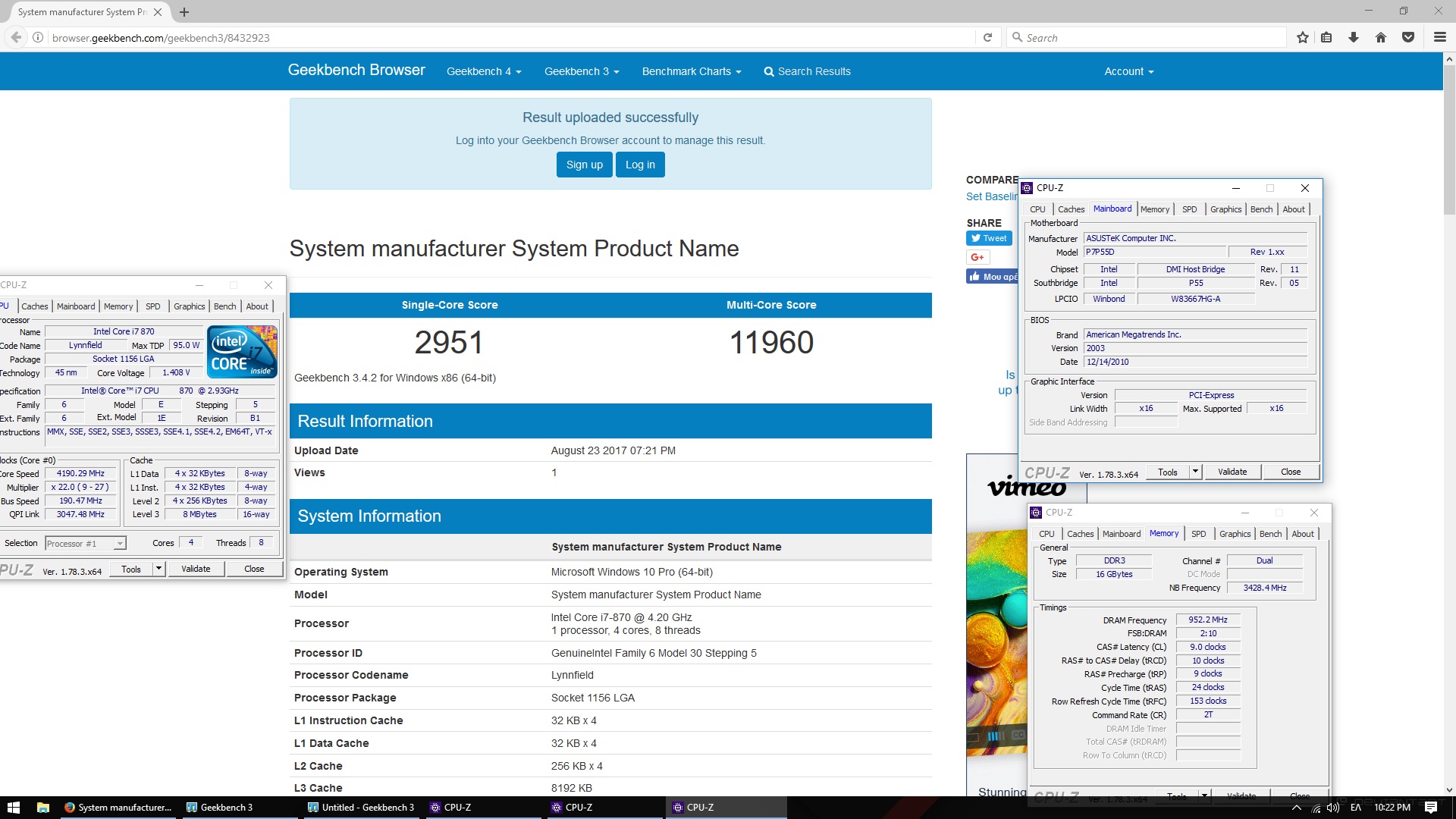Click Validate in the CPU tab CPU-Z window
Image resolution: width=1456 pixels, height=819 pixels.
[x=196, y=569]
